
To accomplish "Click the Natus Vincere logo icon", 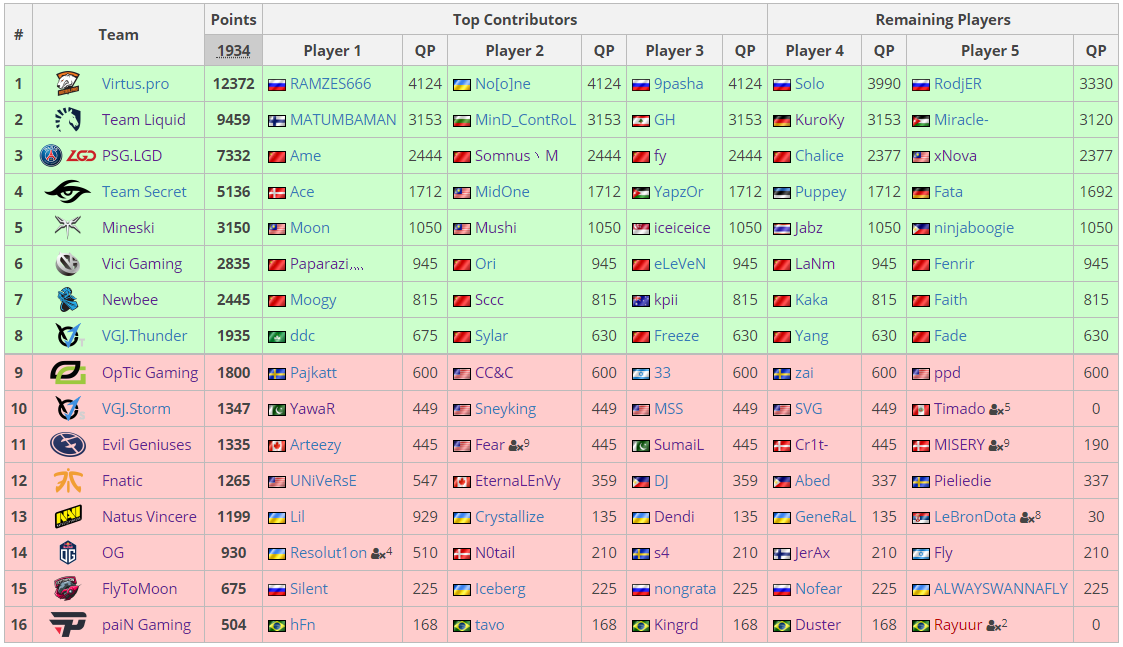I will (x=68, y=517).
